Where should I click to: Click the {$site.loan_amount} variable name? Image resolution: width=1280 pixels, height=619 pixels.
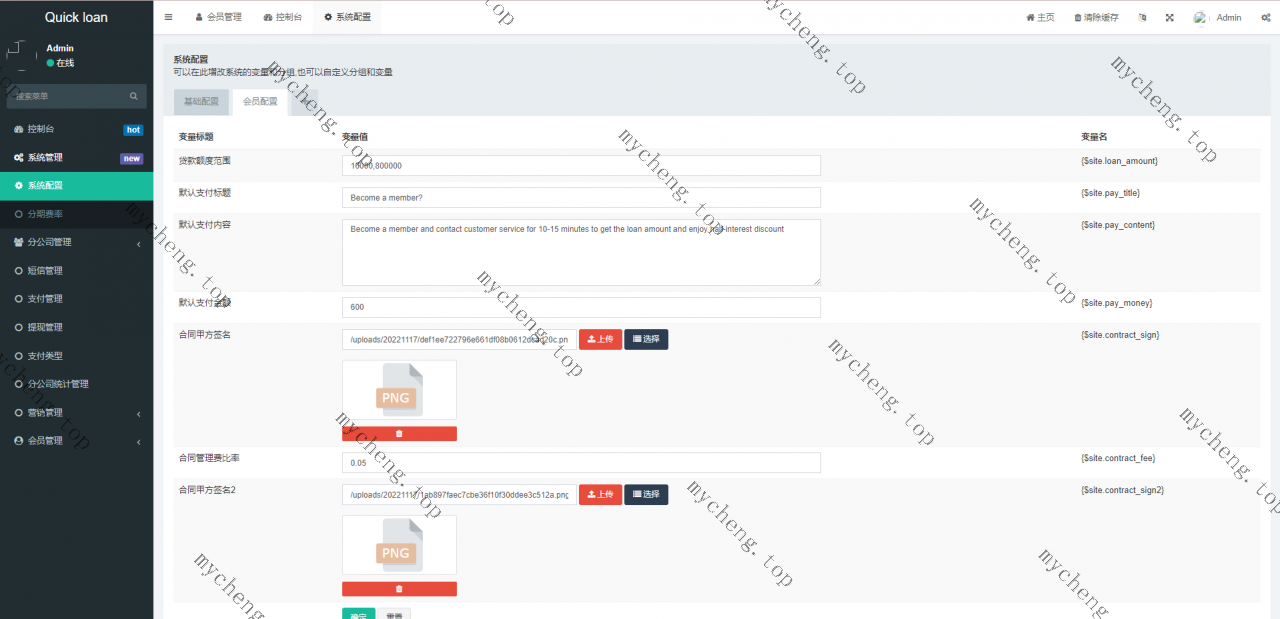(1119, 161)
